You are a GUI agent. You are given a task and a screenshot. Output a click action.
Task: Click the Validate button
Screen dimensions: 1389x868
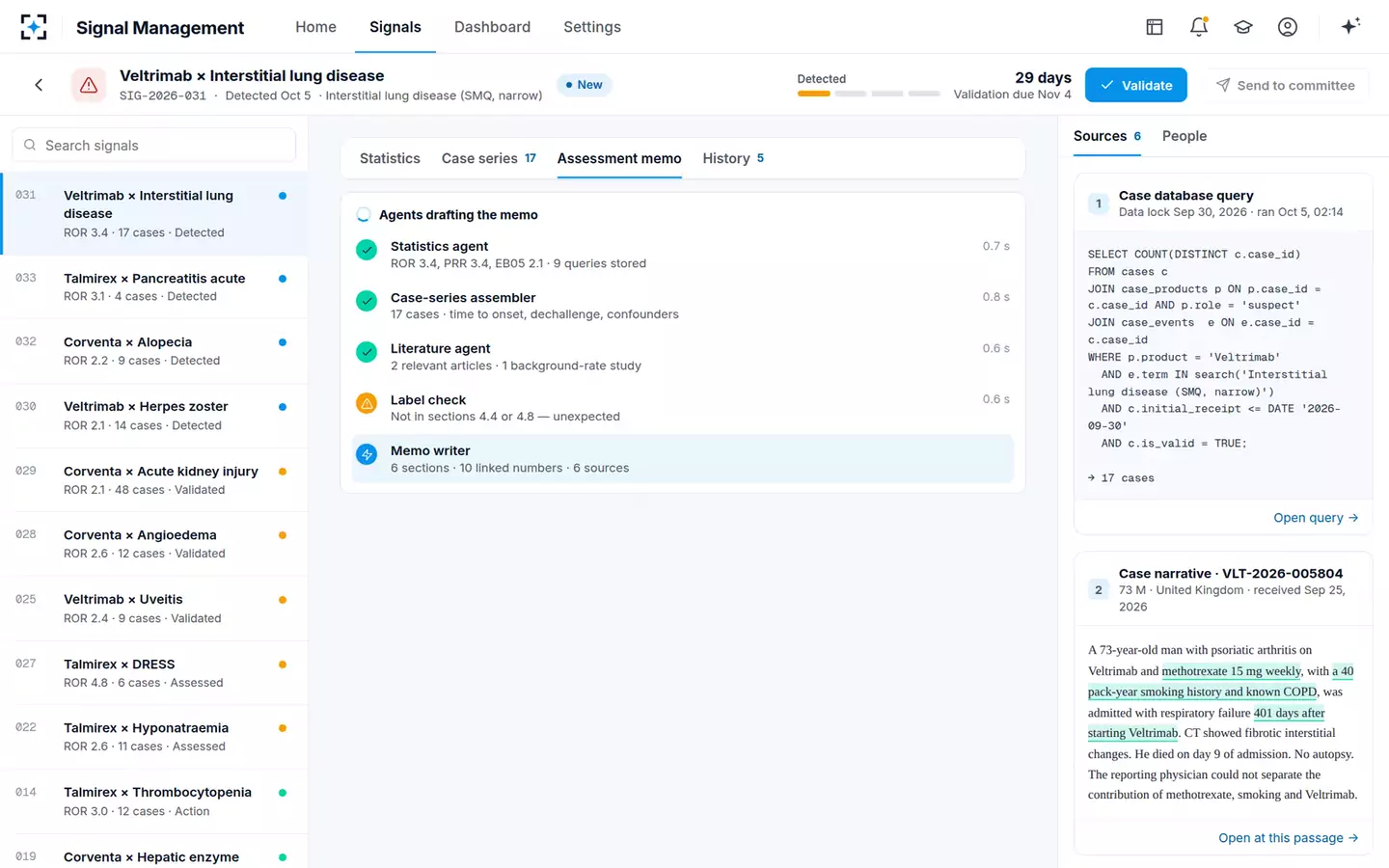(x=1136, y=85)
